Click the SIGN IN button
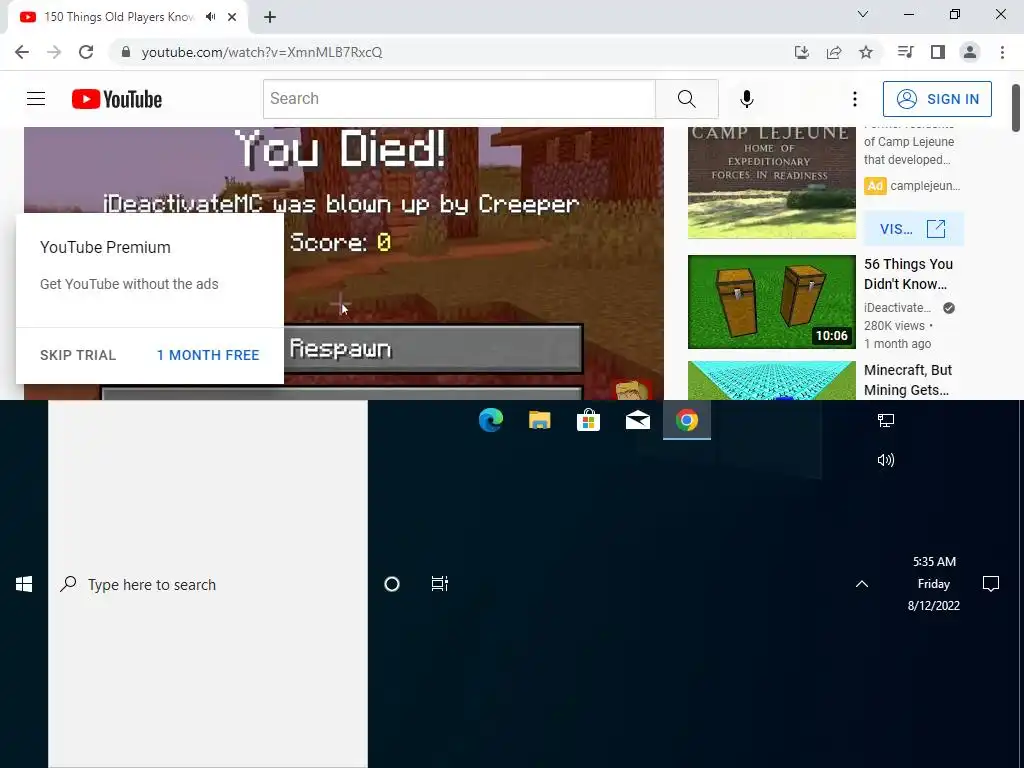Image resolution: width=1024 pixels, height=768 pixels. click(936, 99)
